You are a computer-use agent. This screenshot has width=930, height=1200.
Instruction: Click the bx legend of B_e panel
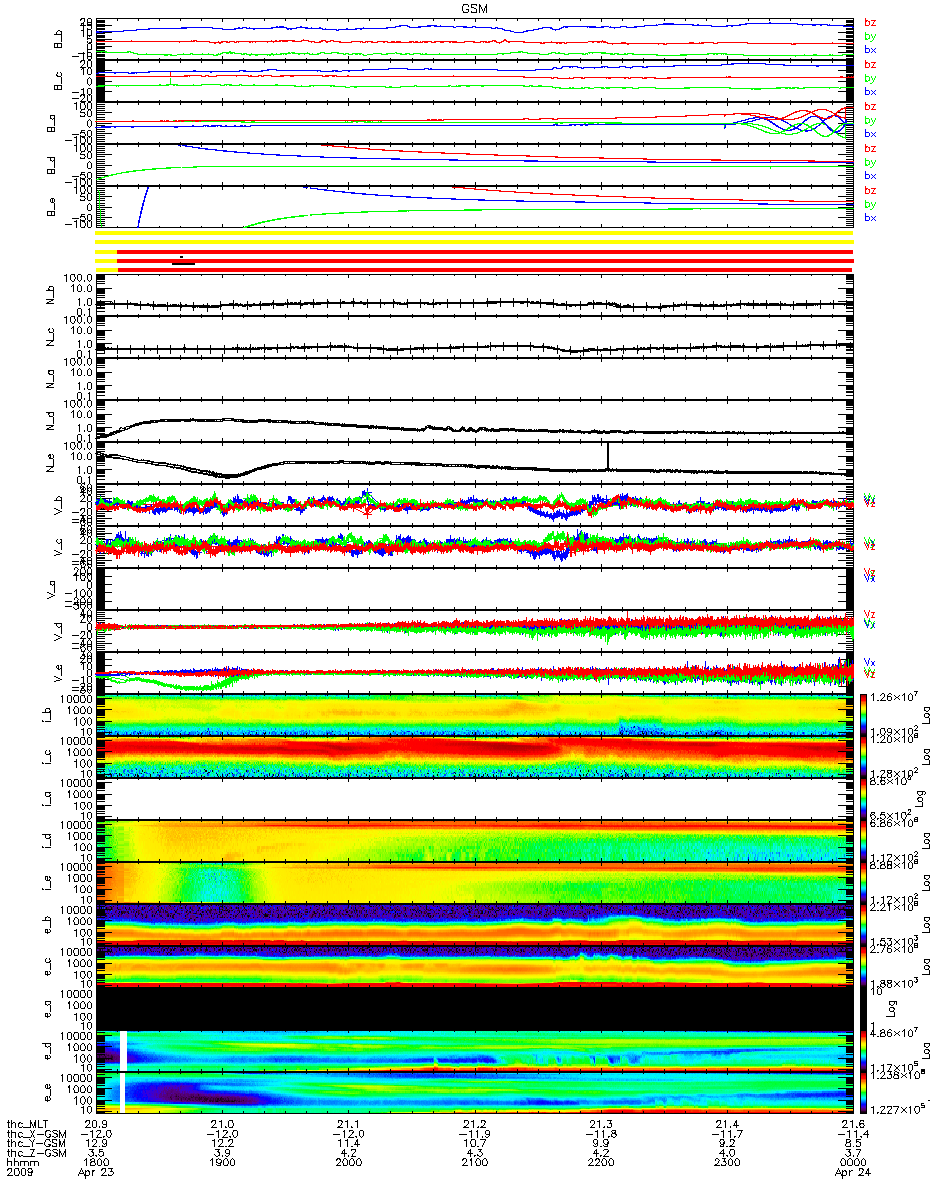point(870,217)
